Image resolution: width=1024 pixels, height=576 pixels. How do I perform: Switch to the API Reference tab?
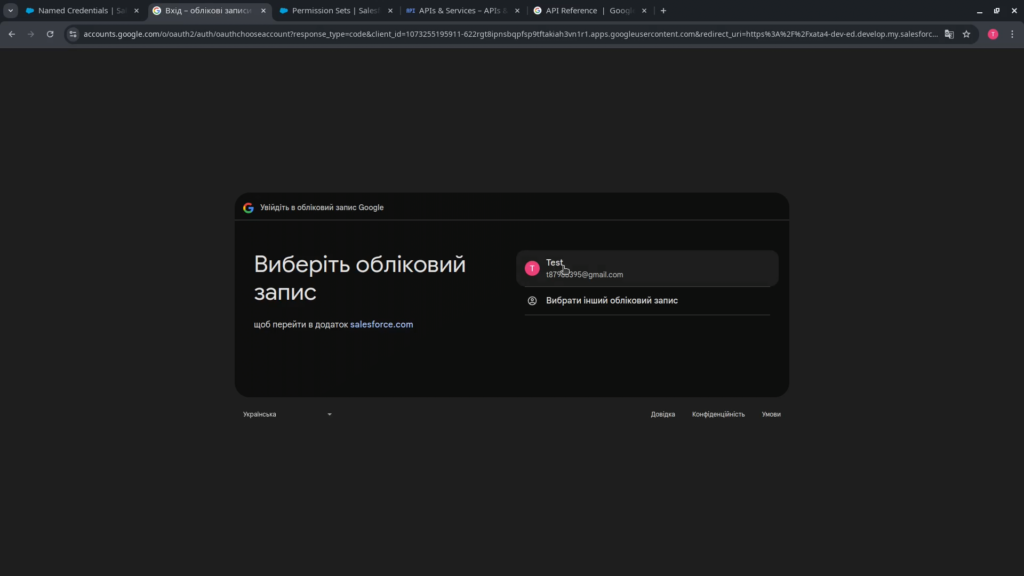(588, 10)
